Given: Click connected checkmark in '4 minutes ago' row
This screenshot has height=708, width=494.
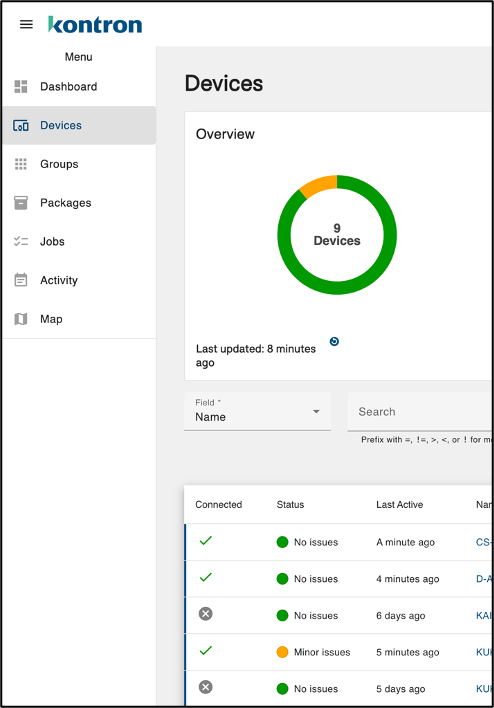Looking at the screenshot, I should pos(205,577).
